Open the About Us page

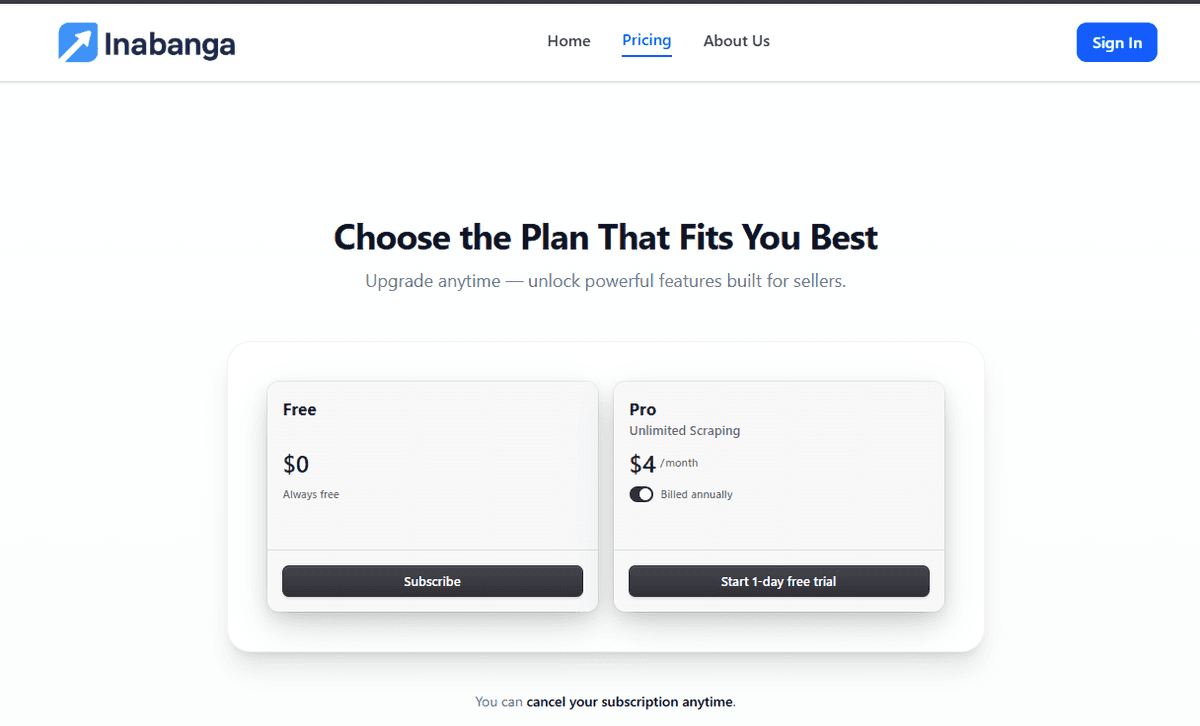click(737, 40)
